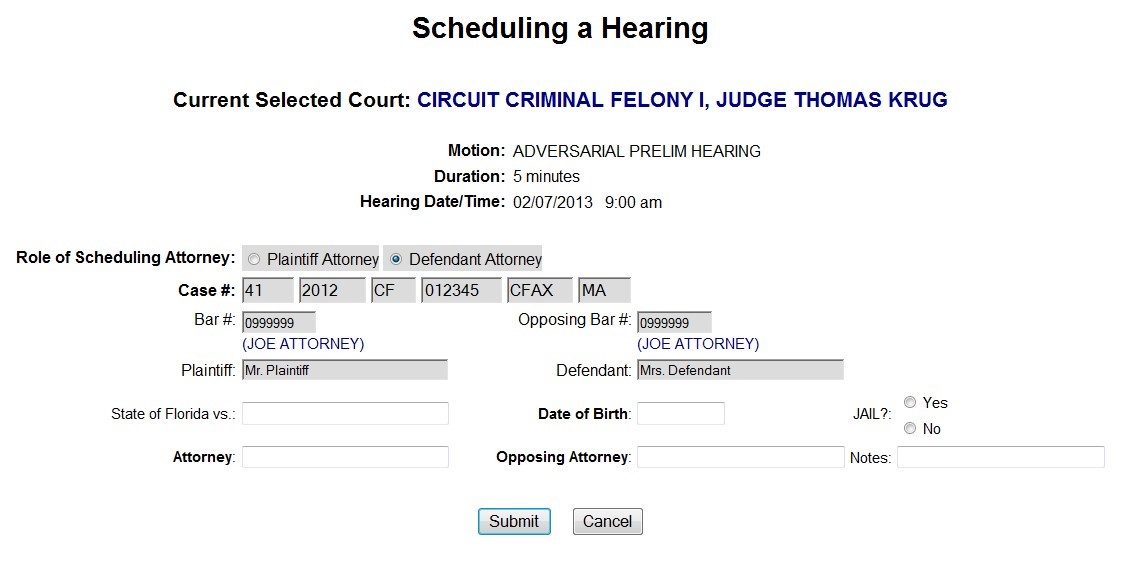
Task: Click the State of Florida vs. field
Action: pos(345,414)
